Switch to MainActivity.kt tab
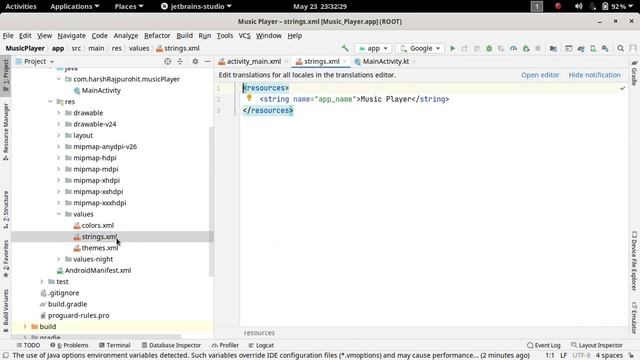640x360 pixels. click(x=386, y=61)
